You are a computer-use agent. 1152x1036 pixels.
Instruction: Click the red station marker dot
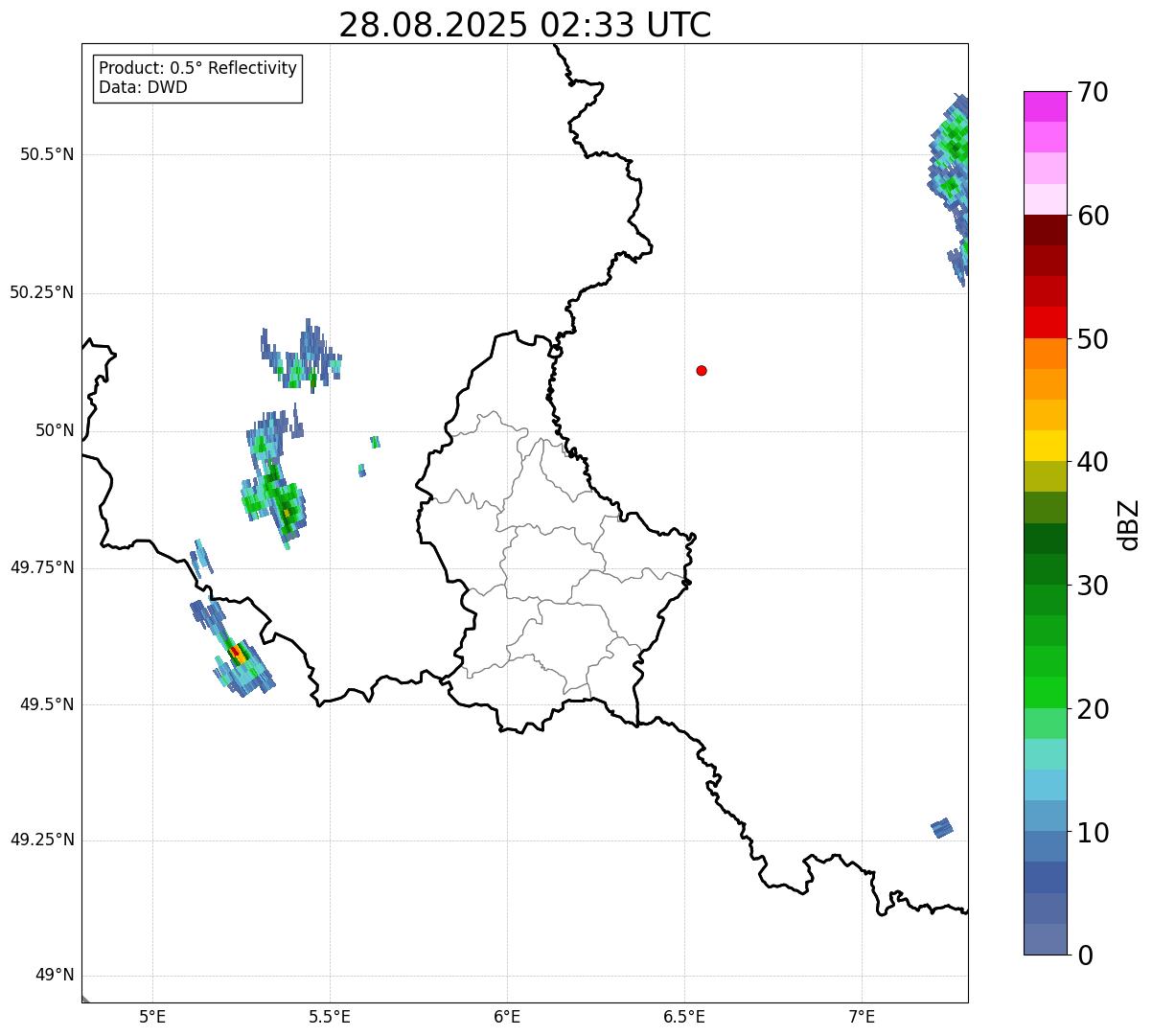pos(702,371)
